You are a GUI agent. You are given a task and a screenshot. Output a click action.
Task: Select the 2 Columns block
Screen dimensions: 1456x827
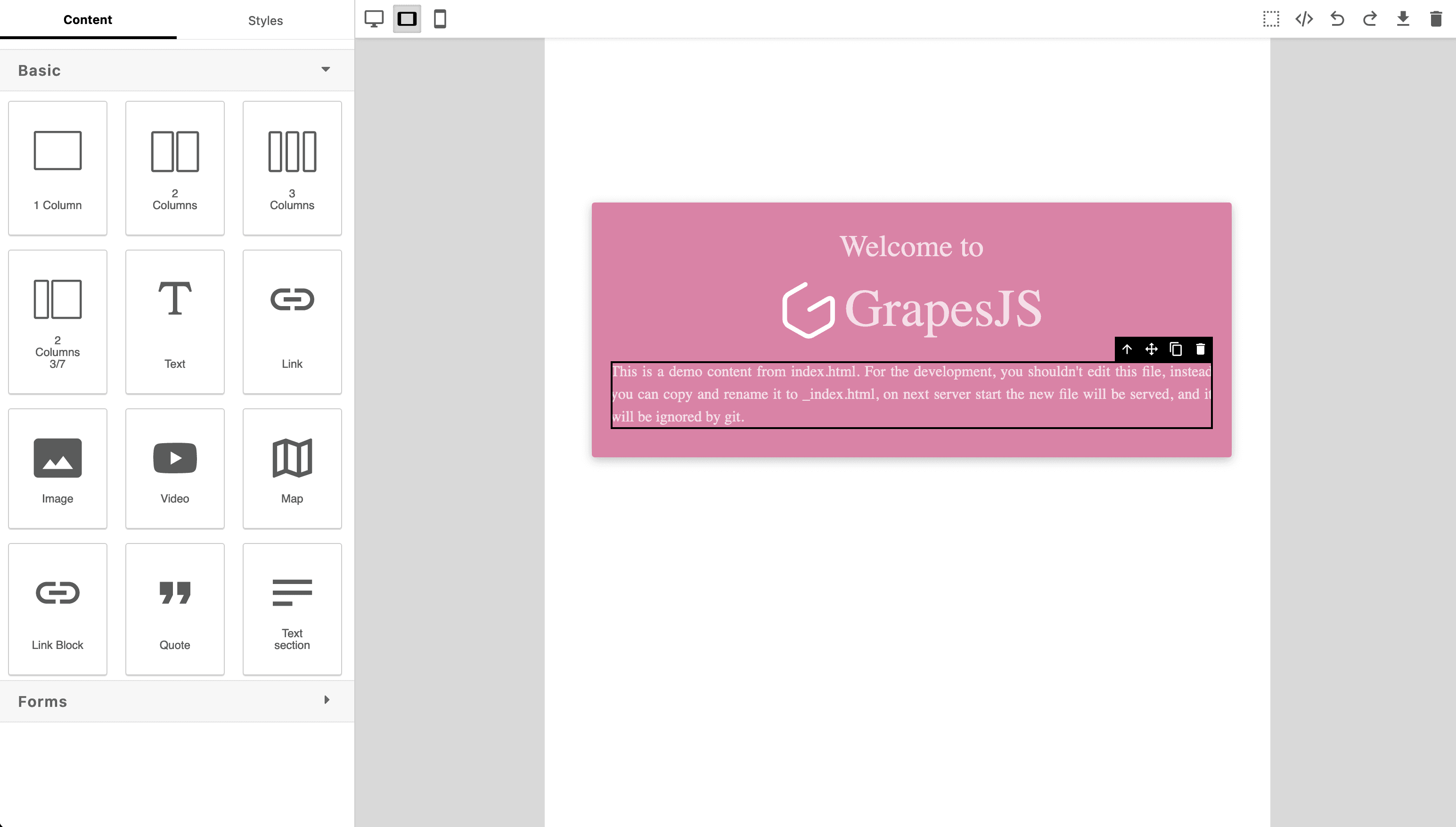(174, 168)
